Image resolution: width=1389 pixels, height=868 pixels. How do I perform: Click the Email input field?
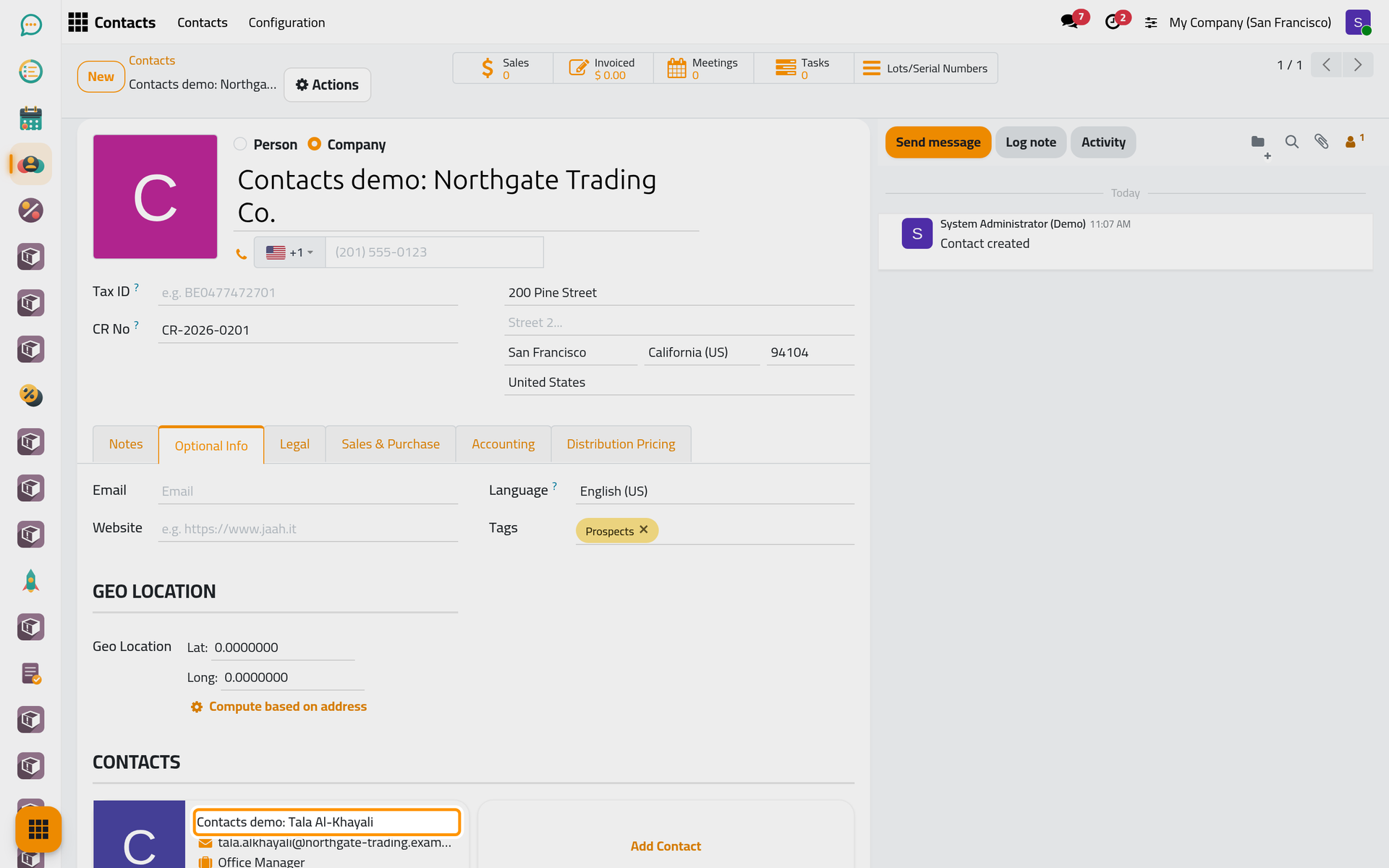pyautogui.click(x=308, y=491)
